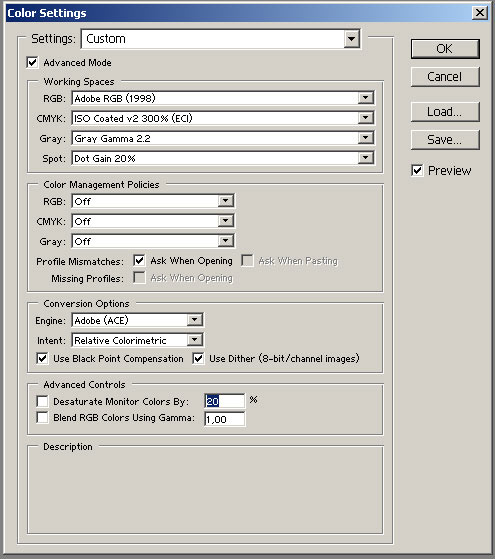Toggle Missing Profiles Ask When Opening
Screen dimensions: 495x559
click(x=139, y=278)
